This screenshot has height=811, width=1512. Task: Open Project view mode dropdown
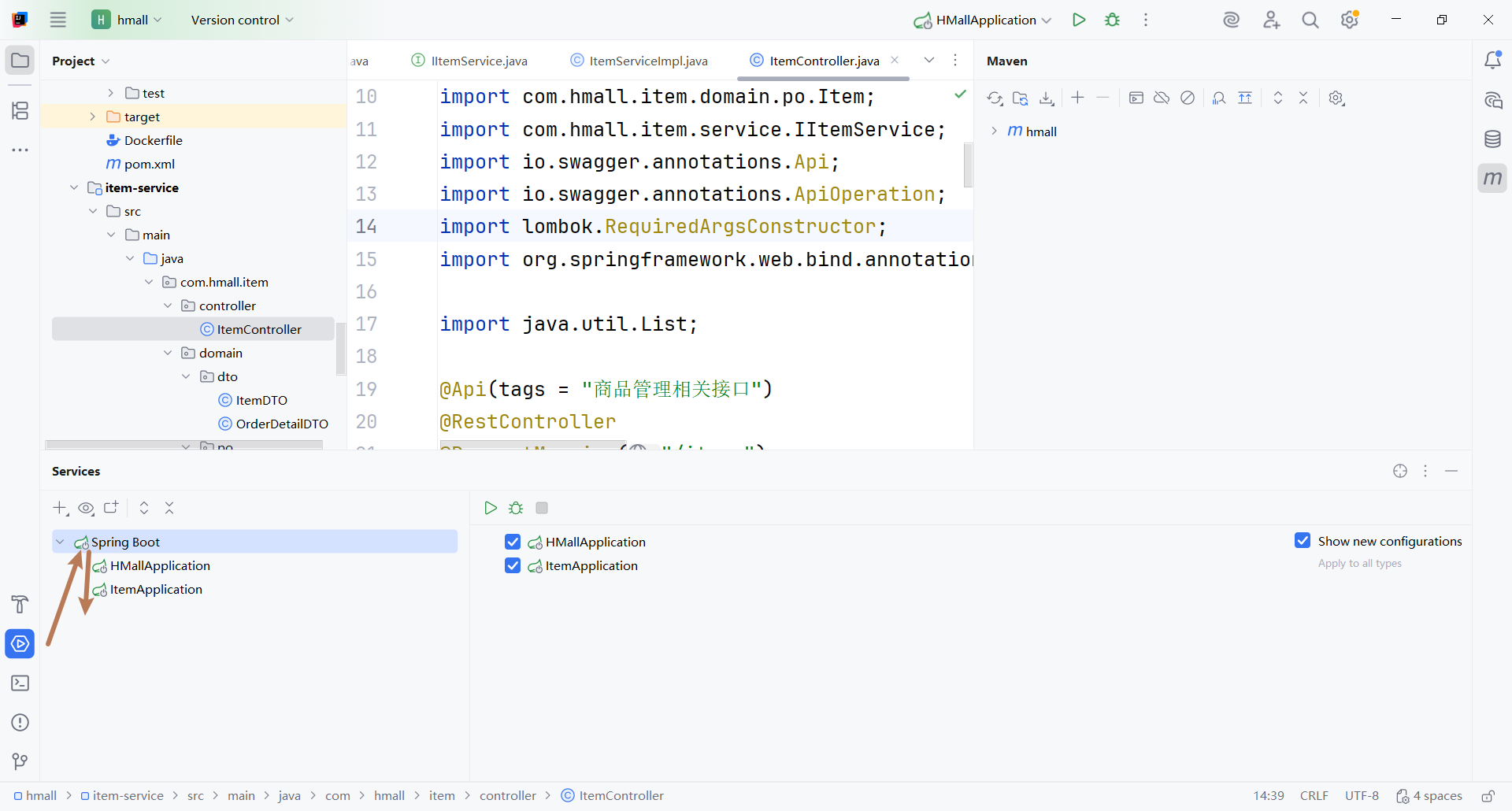click(81, 61)
